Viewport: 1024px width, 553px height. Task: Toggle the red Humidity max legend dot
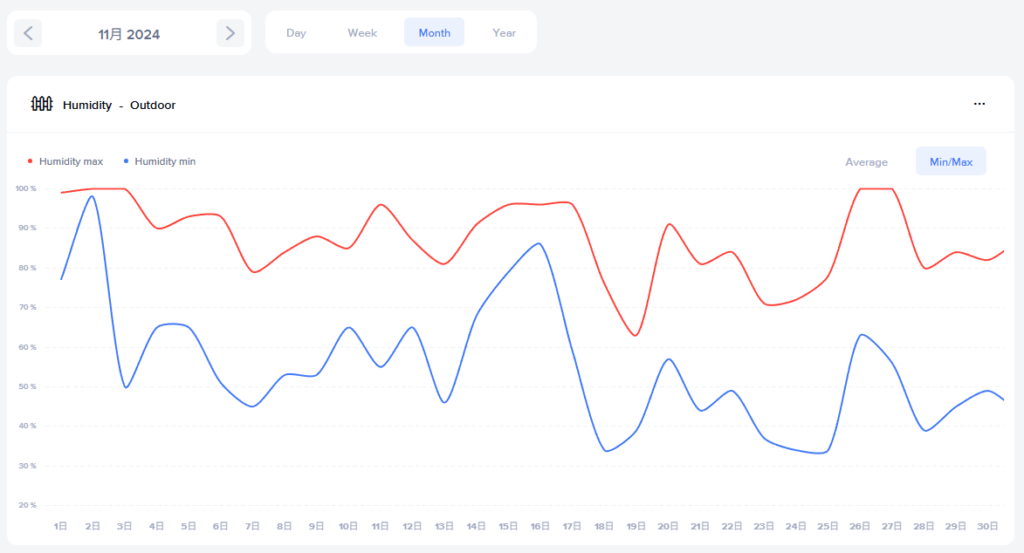pyautogui.click(x=30, y=161)
